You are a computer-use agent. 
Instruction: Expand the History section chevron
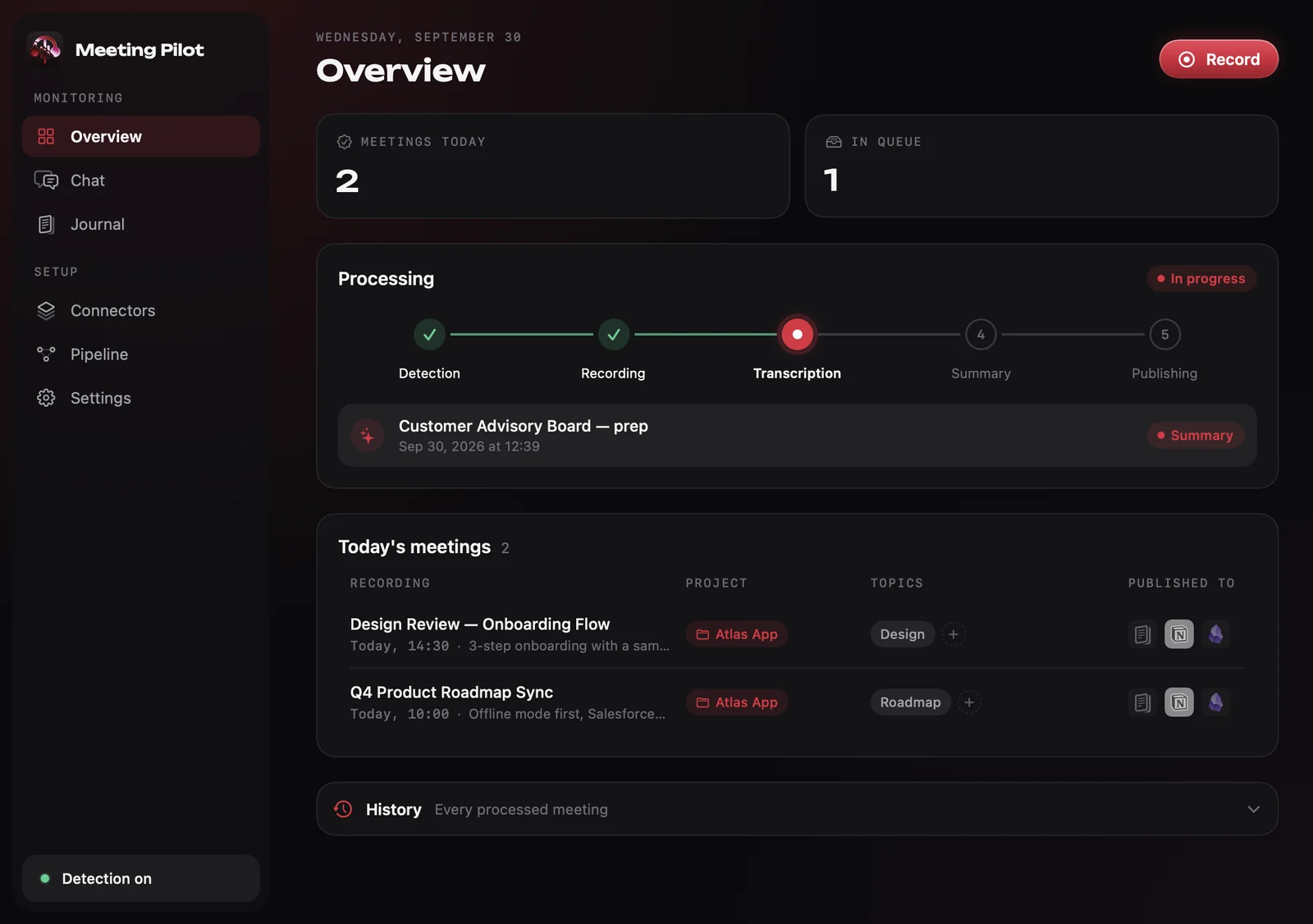(1253, 809)
